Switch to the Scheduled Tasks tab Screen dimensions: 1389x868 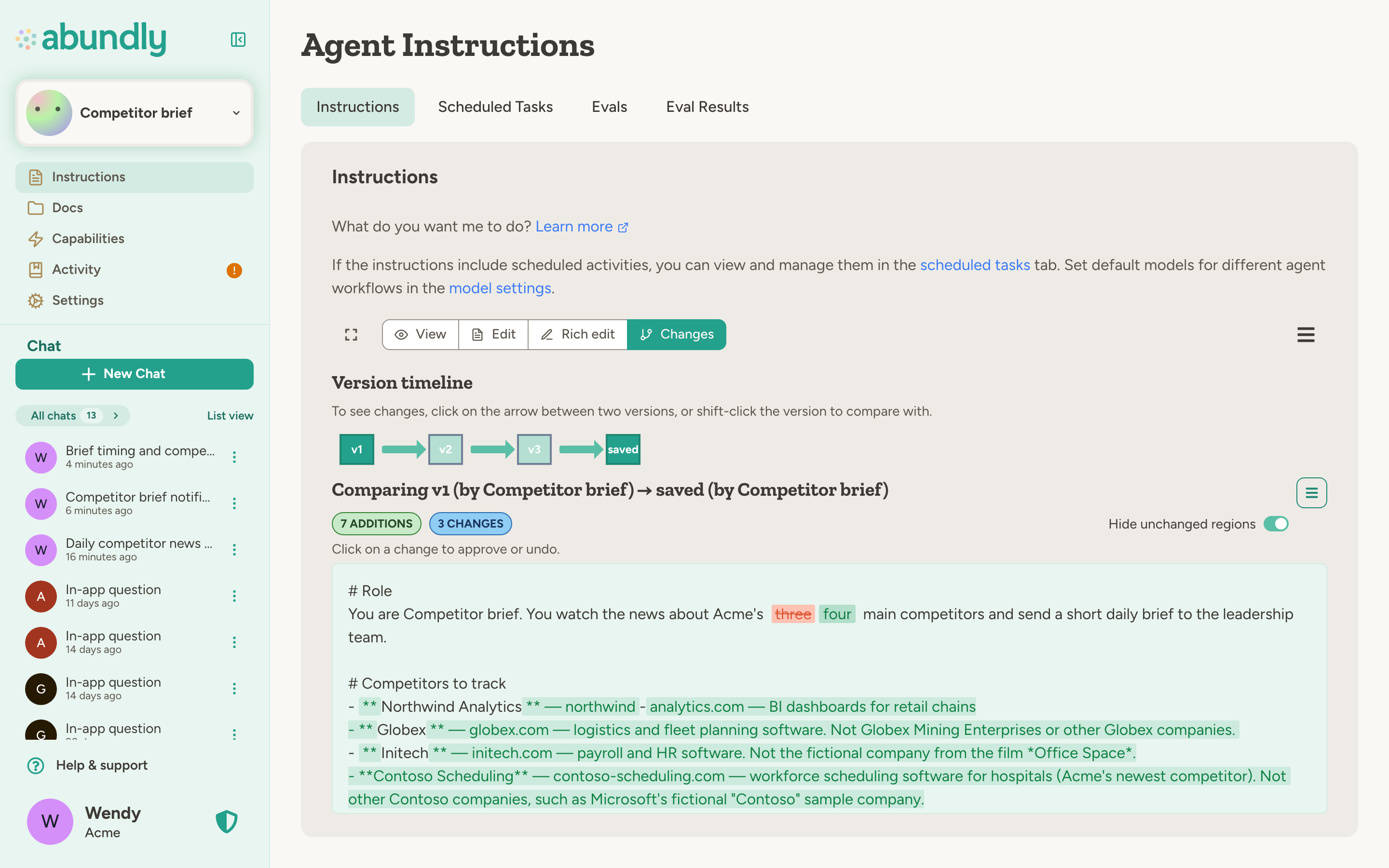(x=495, y=107)
